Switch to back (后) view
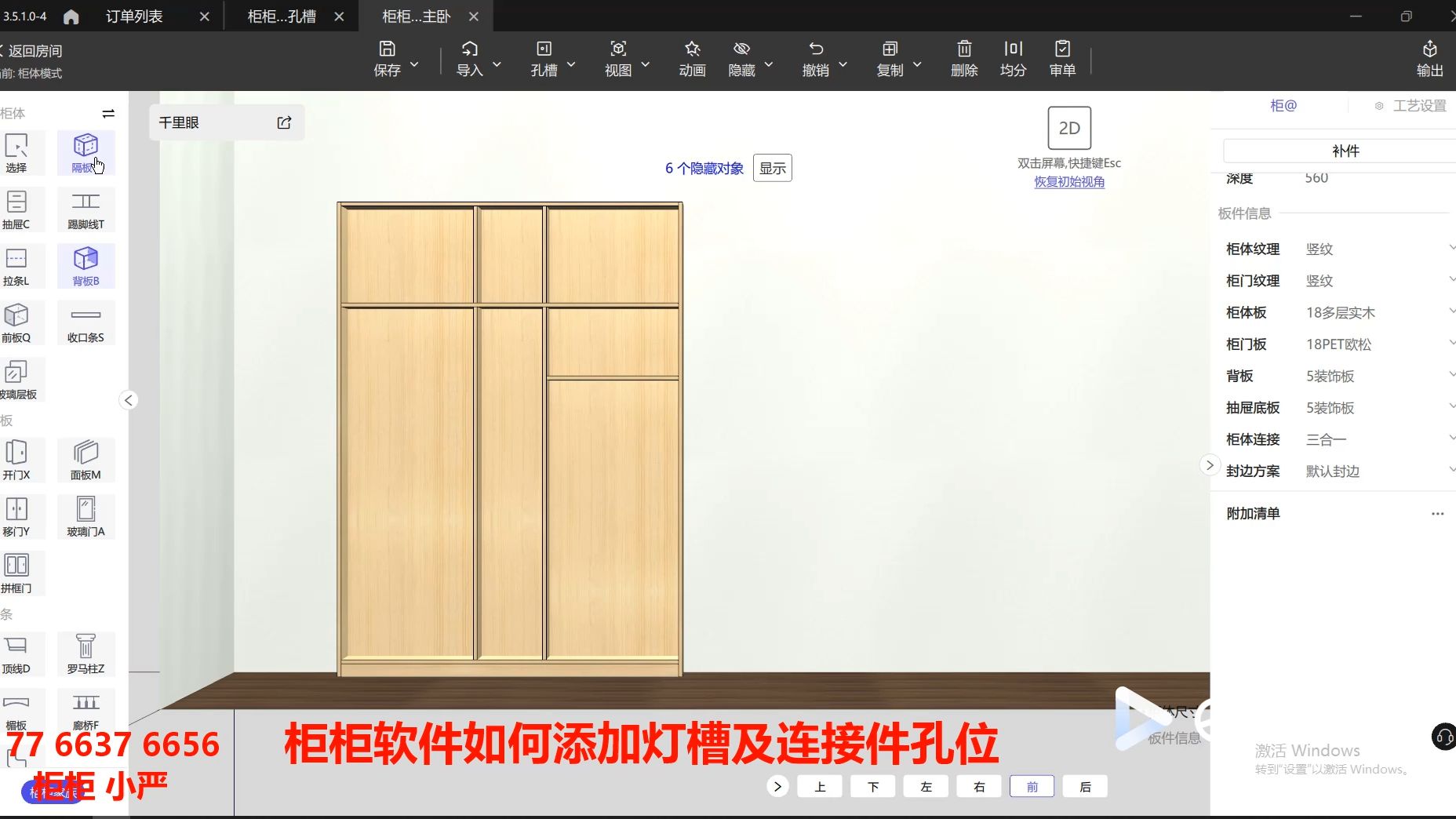Screen dimensions: 1456x819 point(1085,786)
